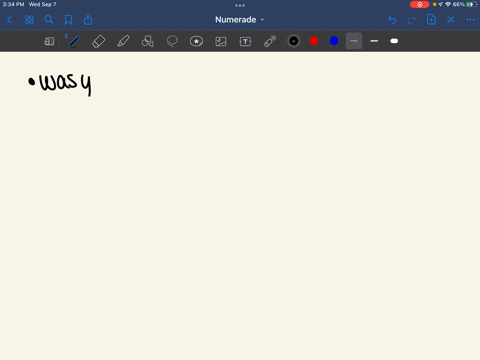Choose the black pen color
Viewport: 480px width, 360px height.
294,41
